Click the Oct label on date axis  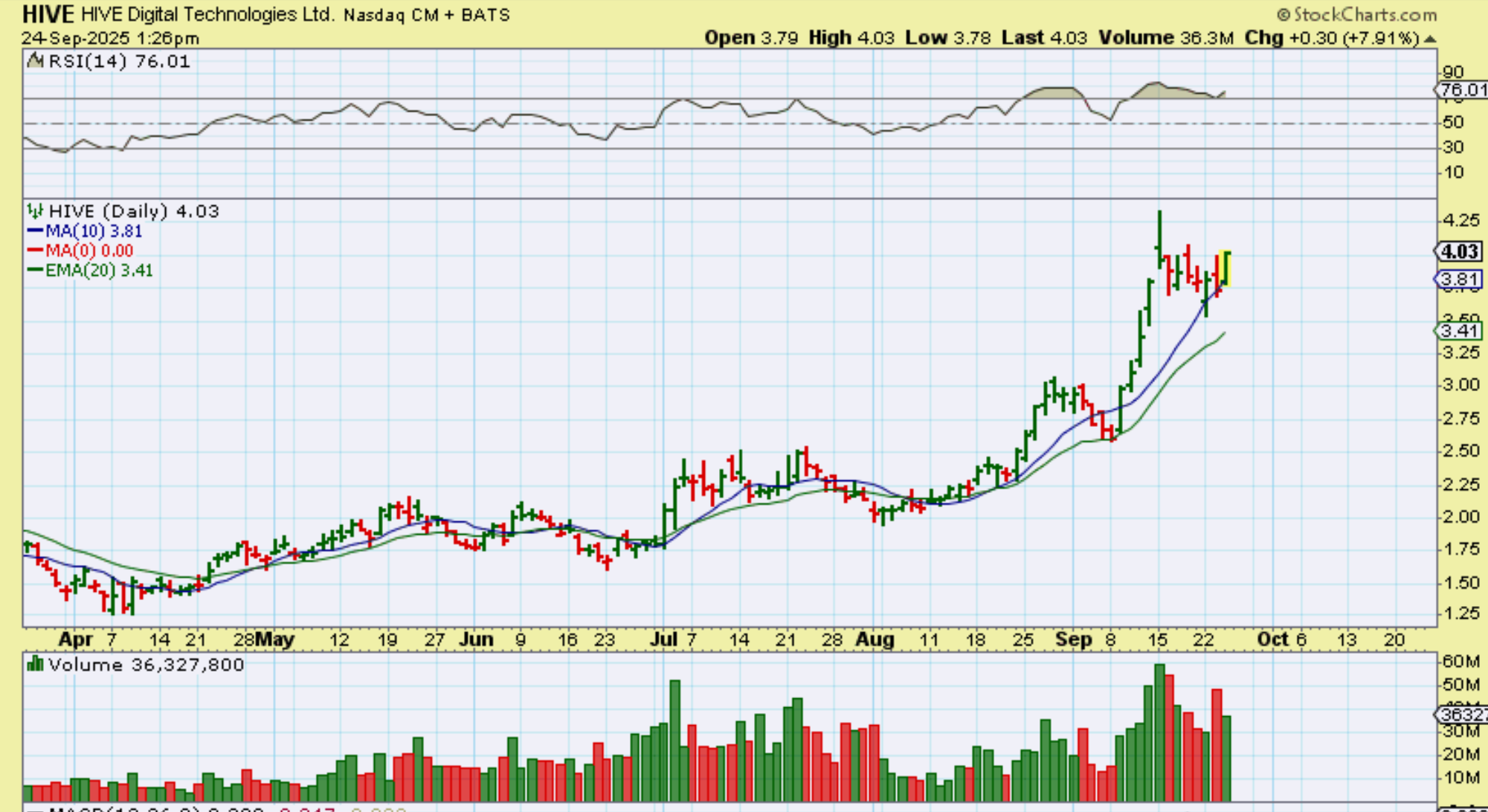tap(1272, 639)
